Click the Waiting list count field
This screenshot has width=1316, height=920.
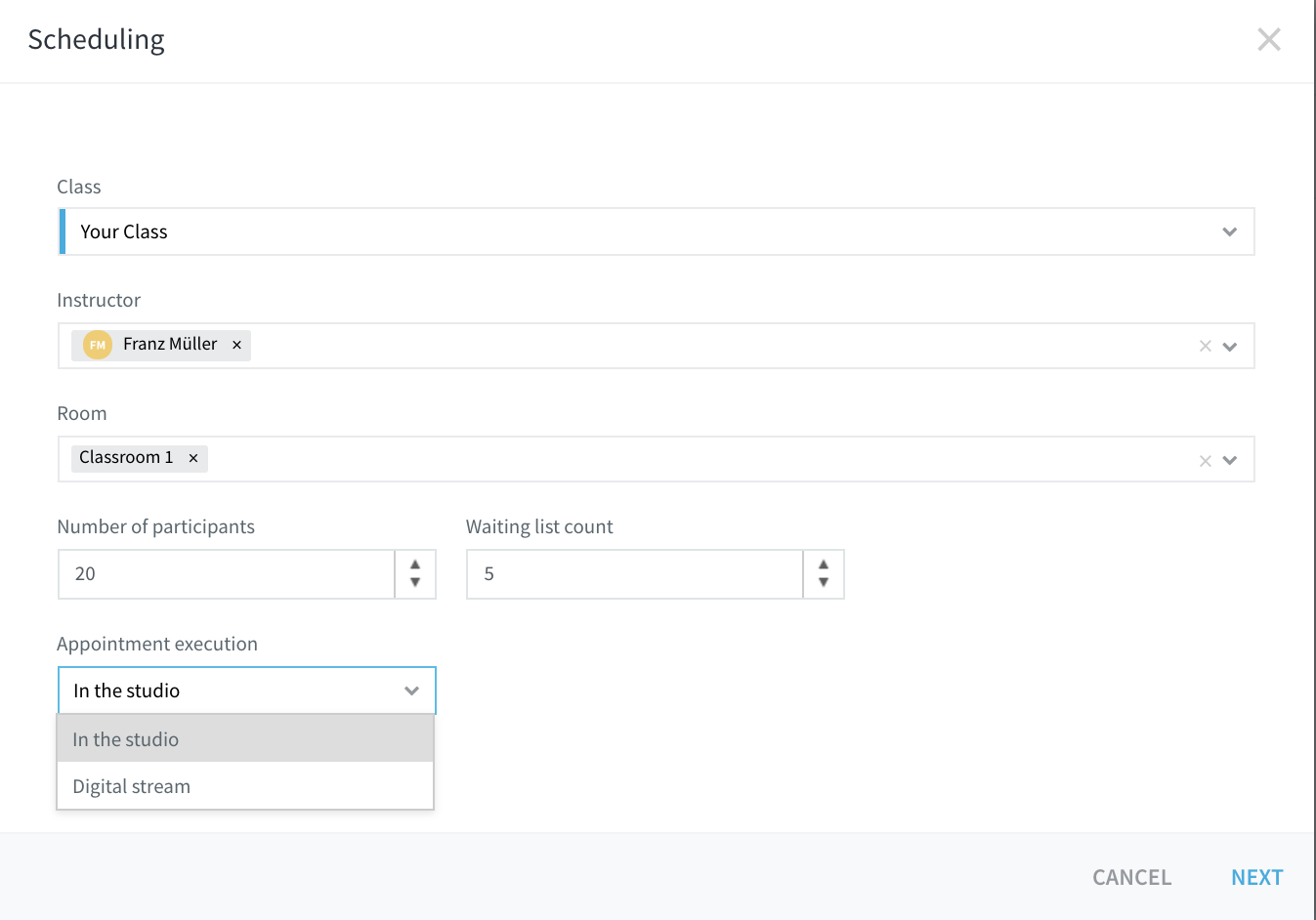[635, 574]
